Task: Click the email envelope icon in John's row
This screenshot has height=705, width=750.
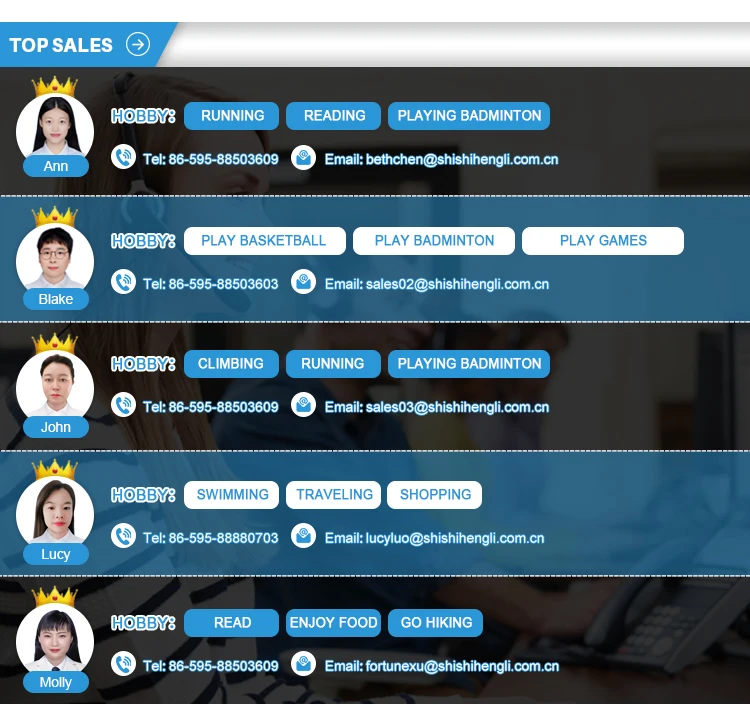Action: tap(303, 405)
